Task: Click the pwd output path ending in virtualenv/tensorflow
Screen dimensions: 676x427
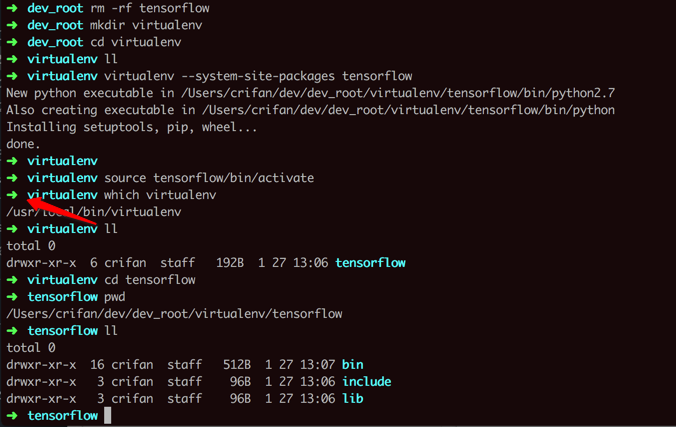Action: tap(174, 313)
